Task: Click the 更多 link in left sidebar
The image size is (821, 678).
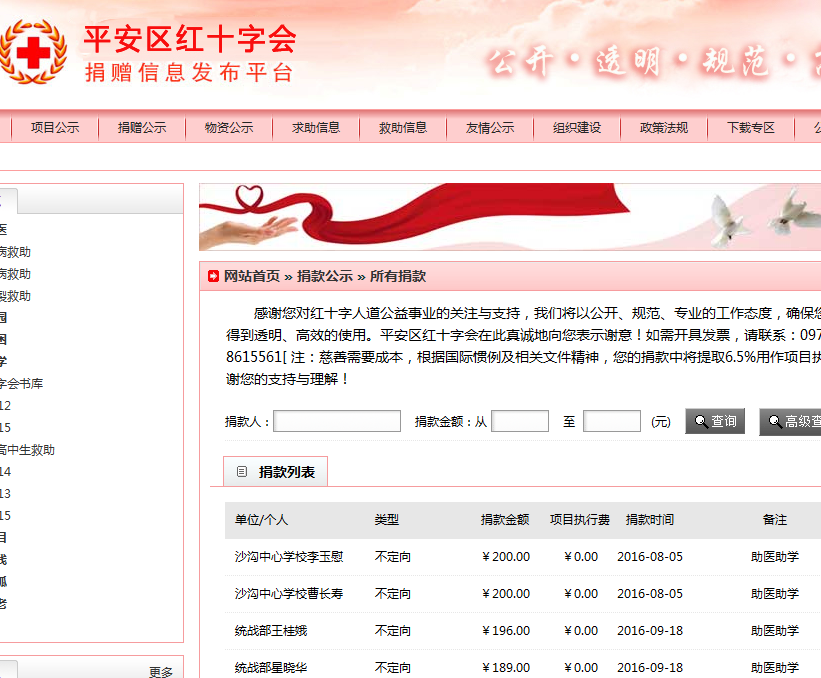Action: click(x=161, y=672)
